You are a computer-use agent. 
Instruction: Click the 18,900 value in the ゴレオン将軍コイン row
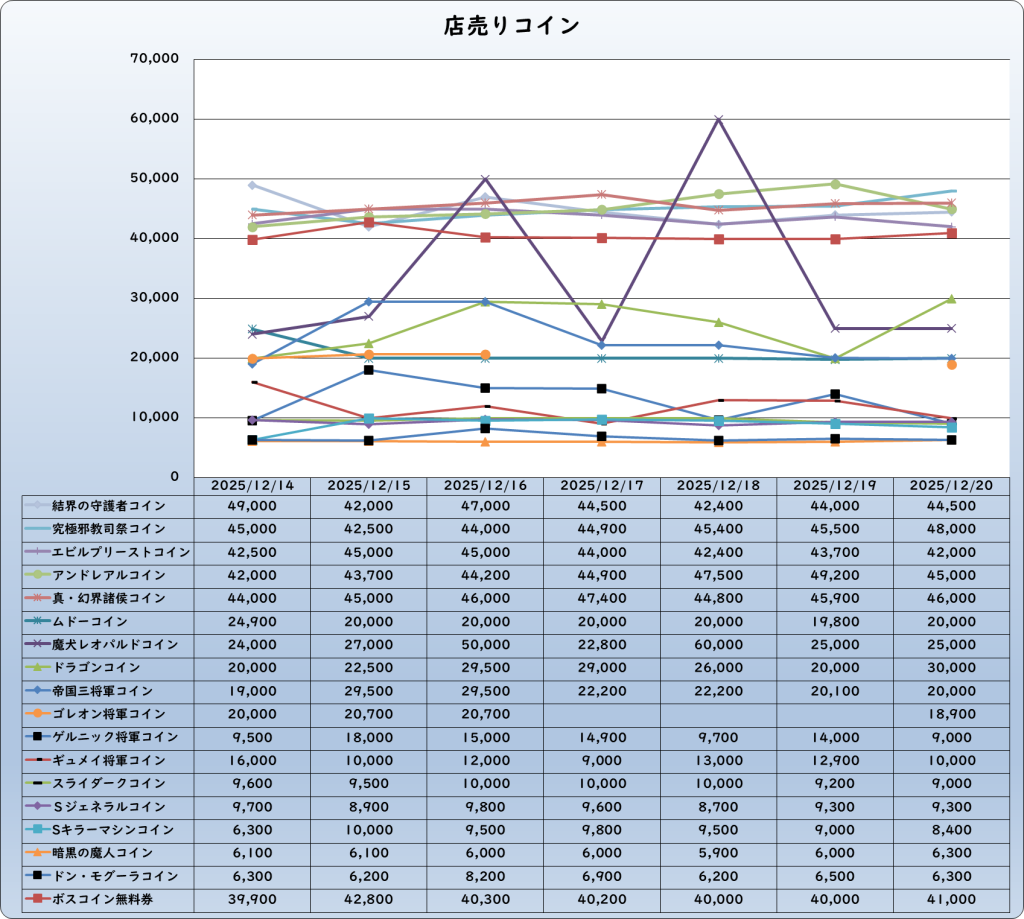tap(951, 714)
